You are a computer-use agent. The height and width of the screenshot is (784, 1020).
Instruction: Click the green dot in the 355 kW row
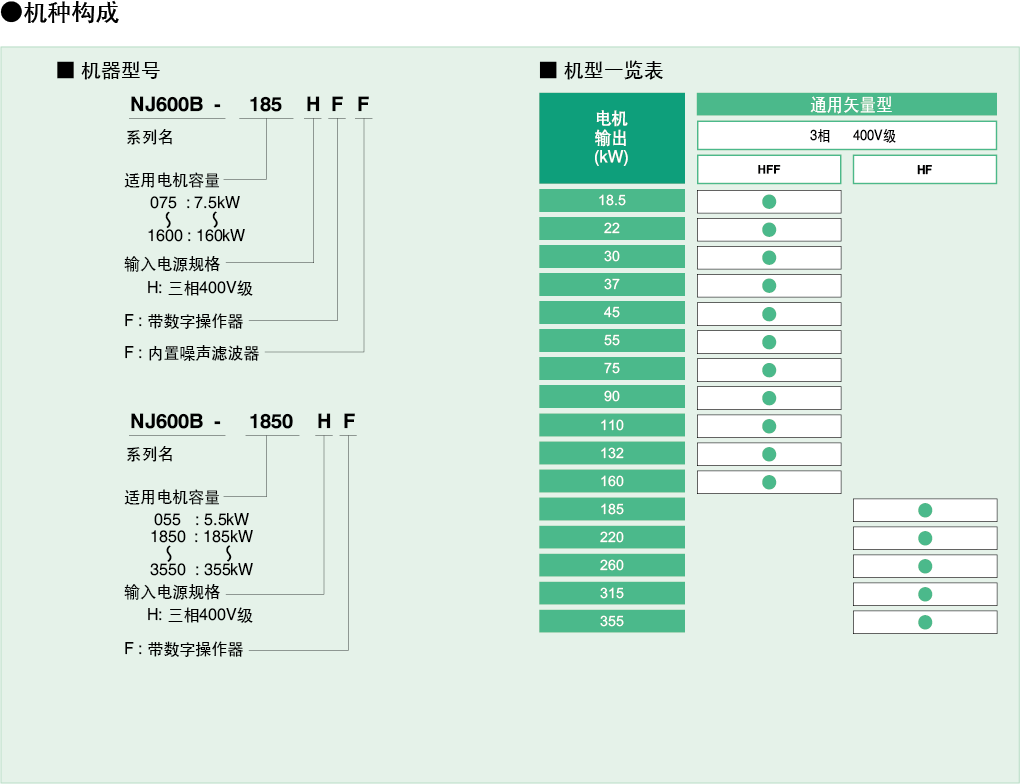click(x=925, y=622)
